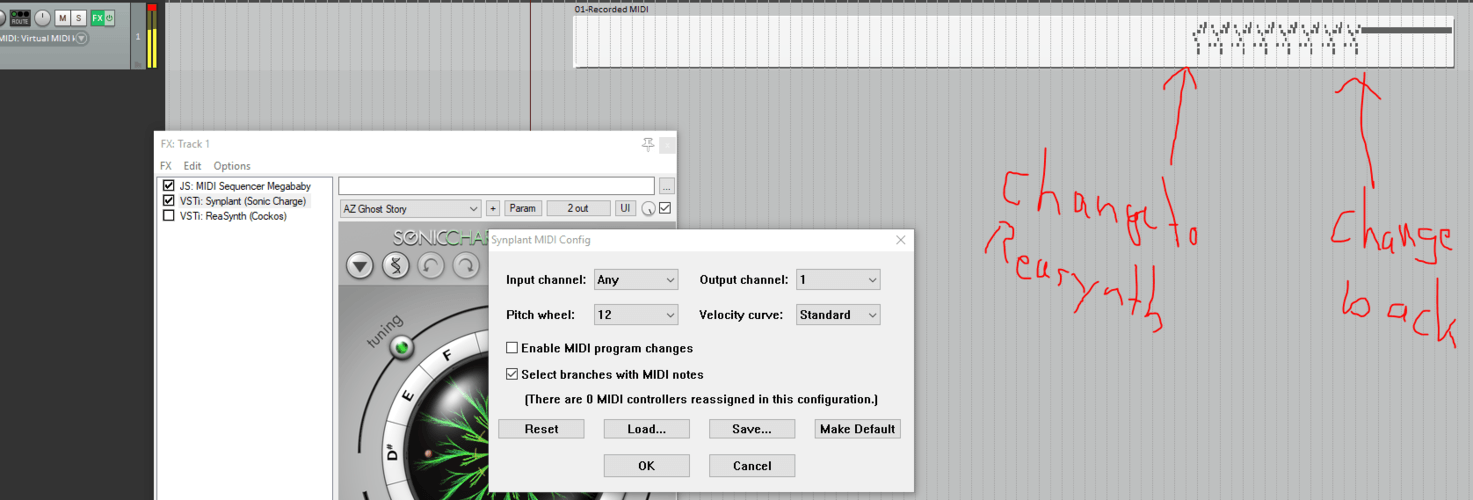Click the FX comment input field
1473x500 pixels.
pos(496,186)
